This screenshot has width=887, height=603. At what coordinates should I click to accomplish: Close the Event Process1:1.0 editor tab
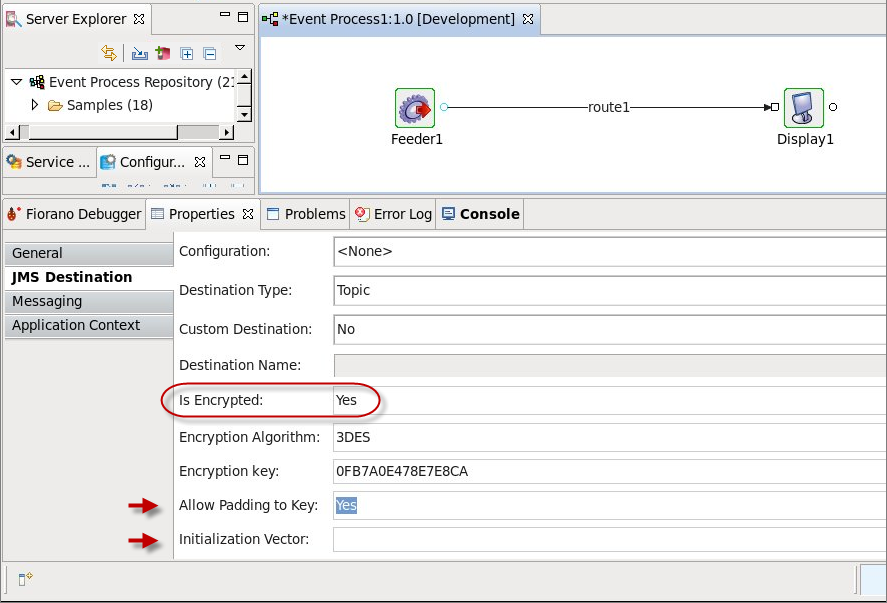[528, 19]
